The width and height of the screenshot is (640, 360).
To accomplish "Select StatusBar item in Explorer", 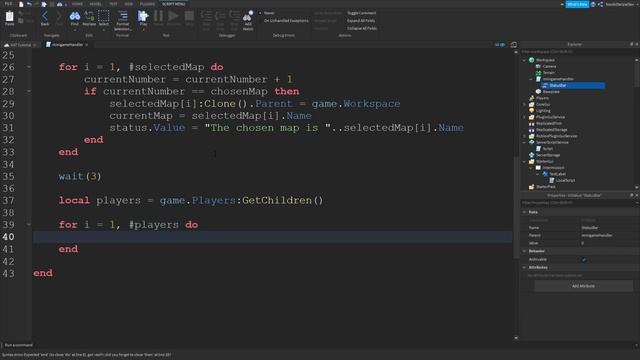I will click(x=573, y=85).
